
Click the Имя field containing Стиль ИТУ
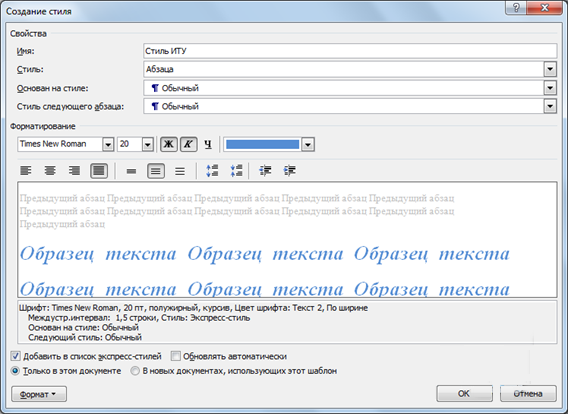click(x=350, y=51)
